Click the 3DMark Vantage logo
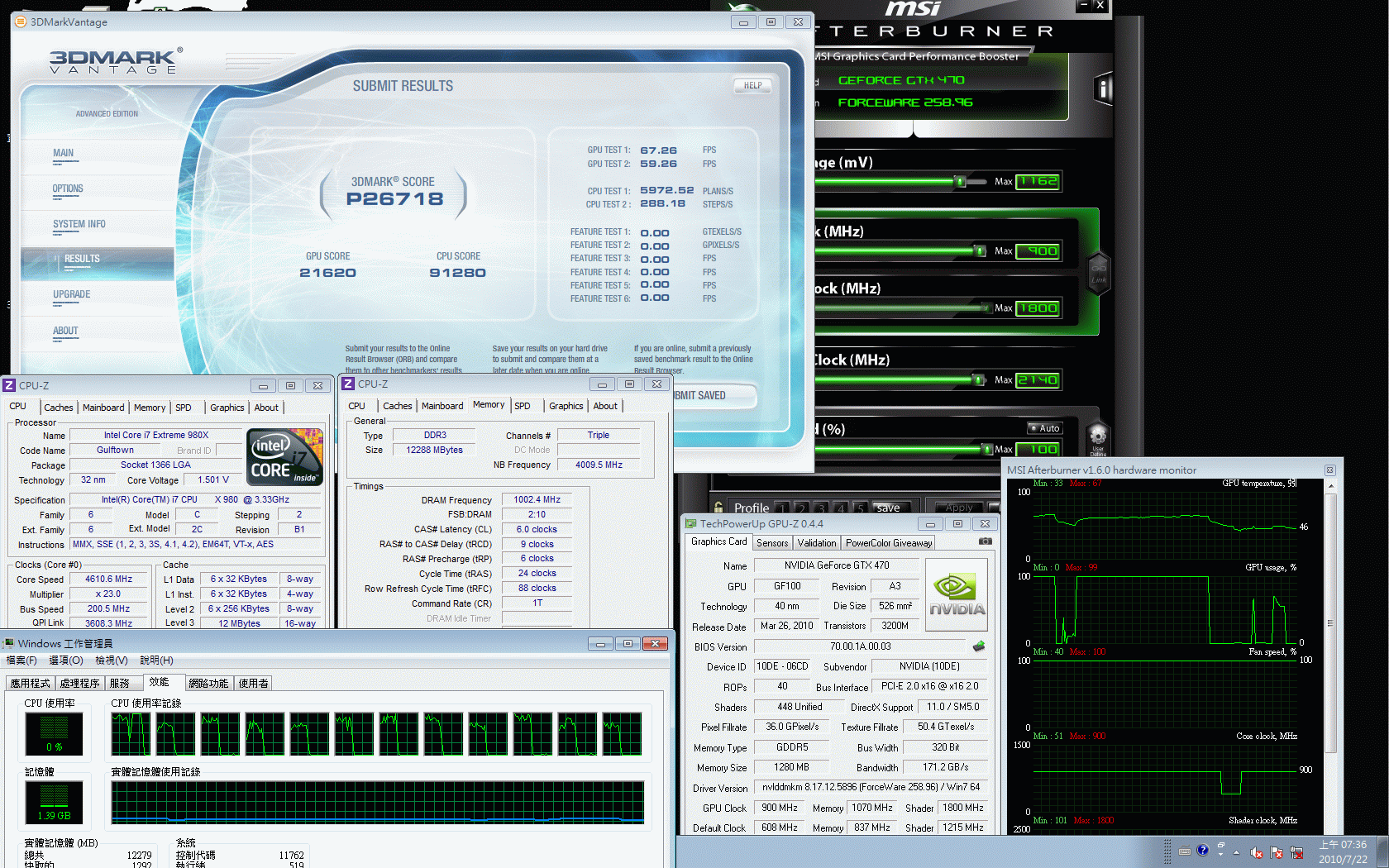 [114, 62]
